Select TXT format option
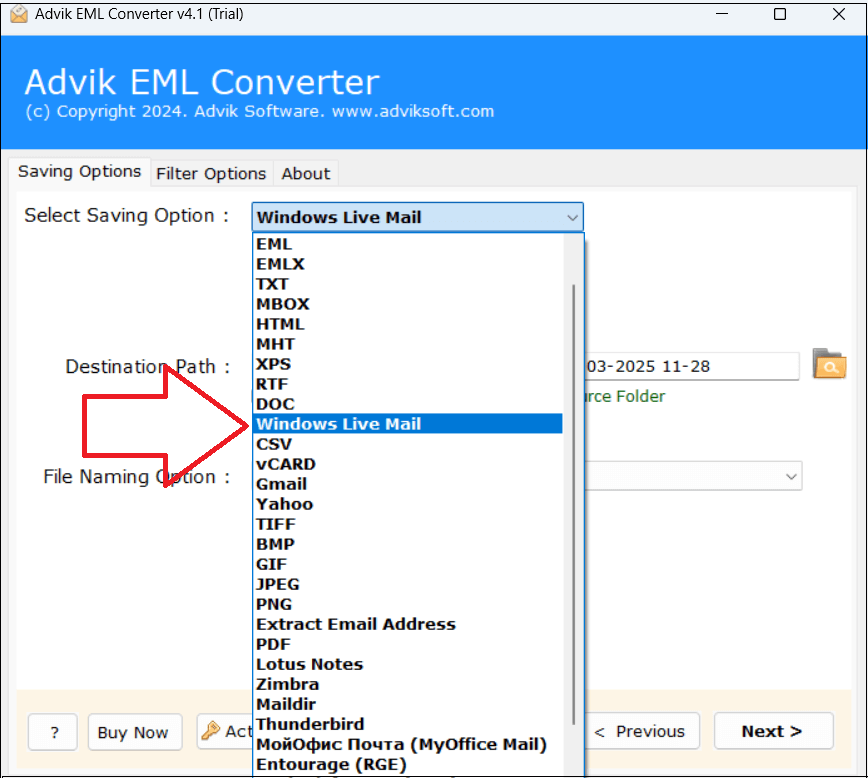868x778 pixels. (407, 284)
